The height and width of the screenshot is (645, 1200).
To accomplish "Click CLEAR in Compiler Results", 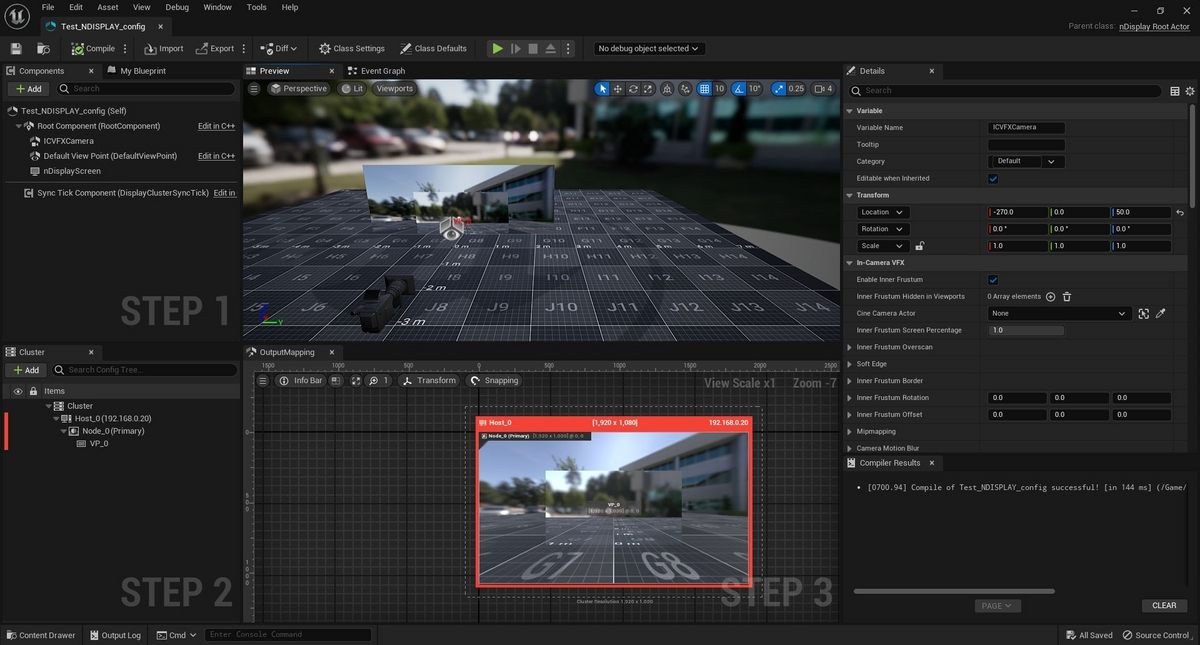I will [x=1164, y=605].
